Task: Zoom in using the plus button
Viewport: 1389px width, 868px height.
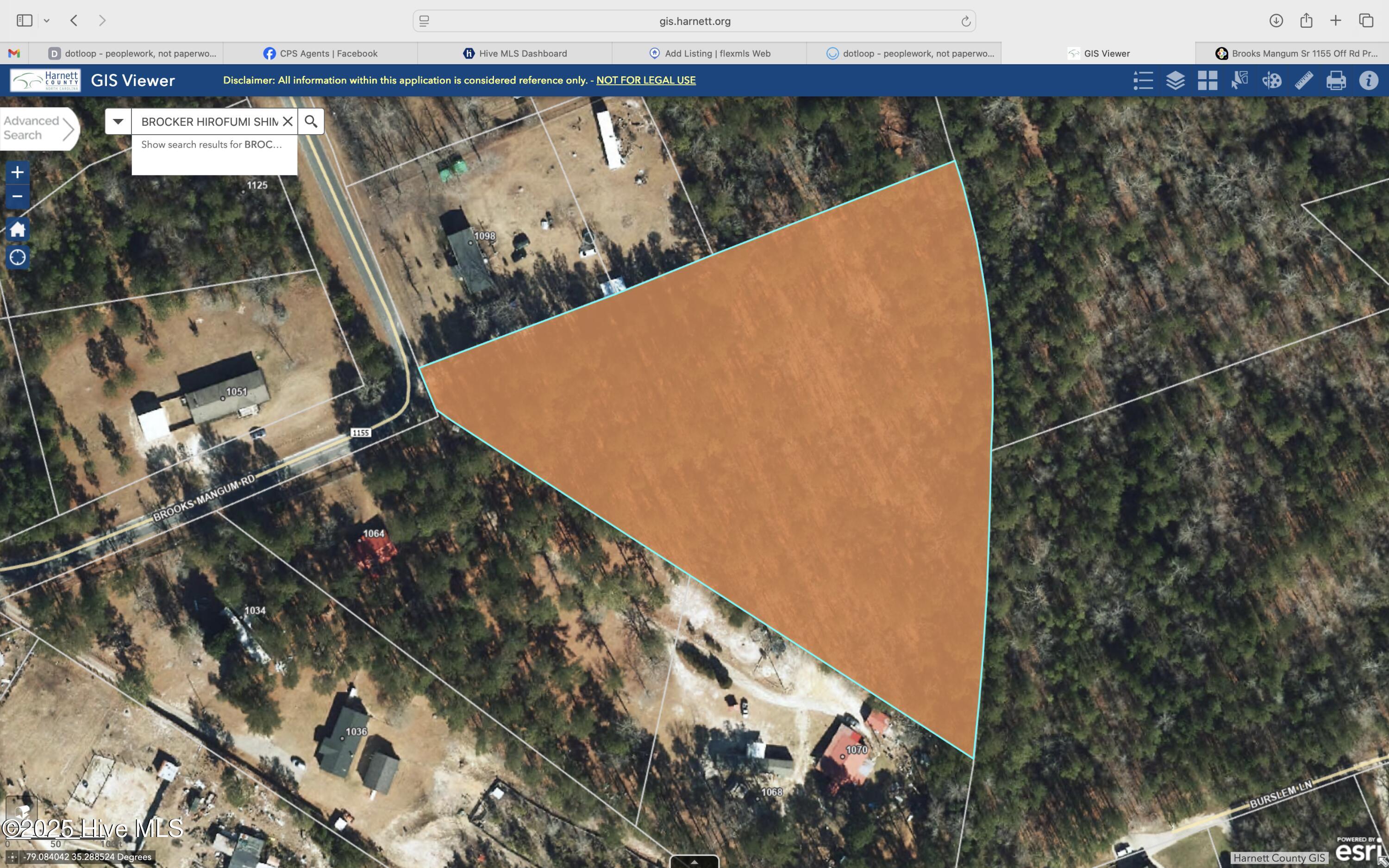Action: point(18,171)
